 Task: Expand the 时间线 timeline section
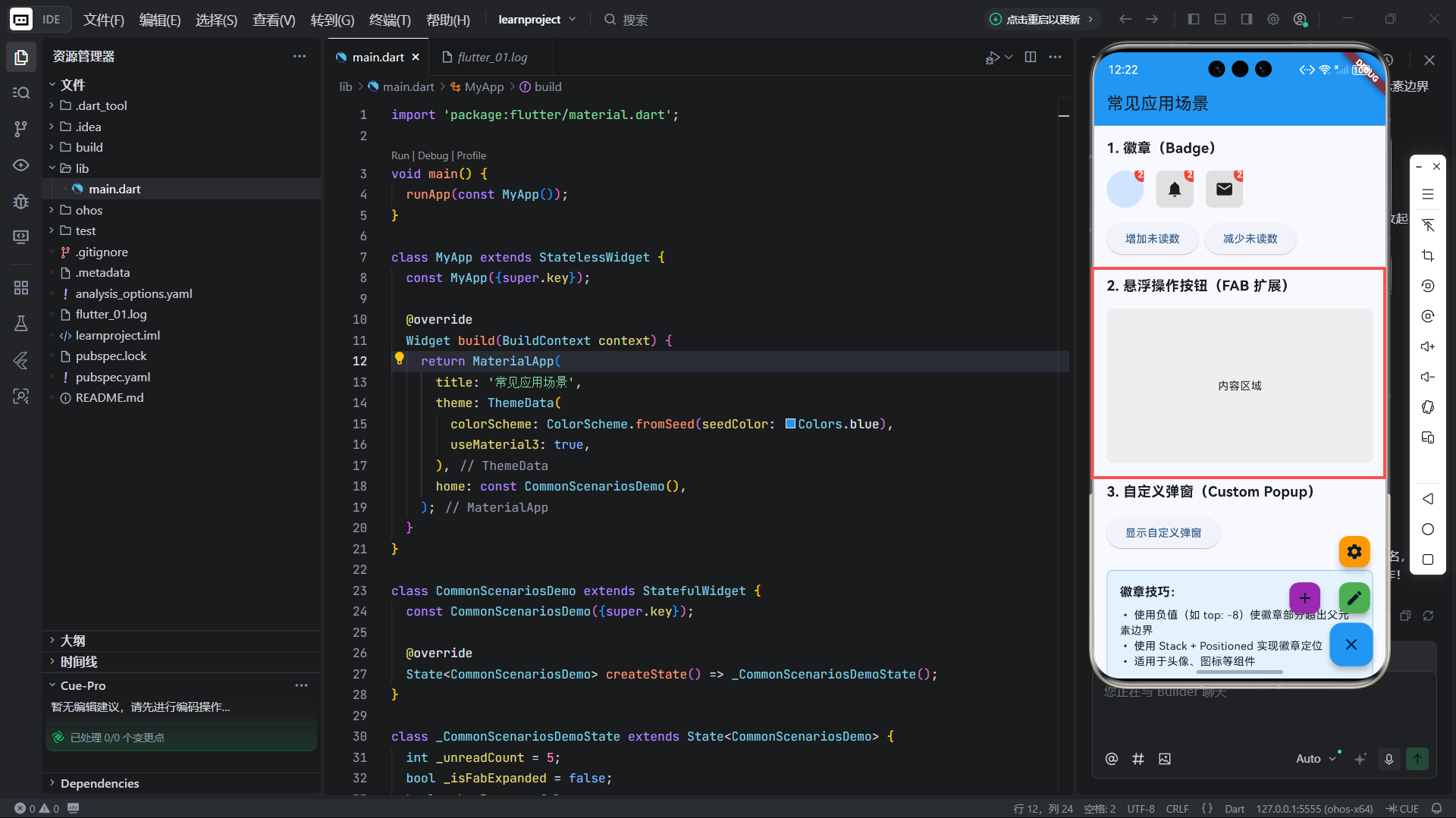[79, 662]
